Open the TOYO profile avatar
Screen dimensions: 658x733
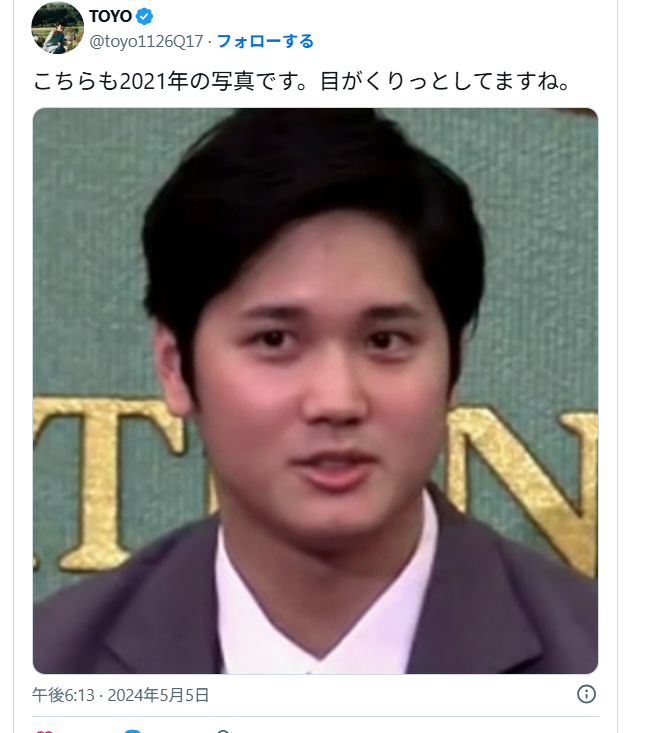tap(57, 28)
